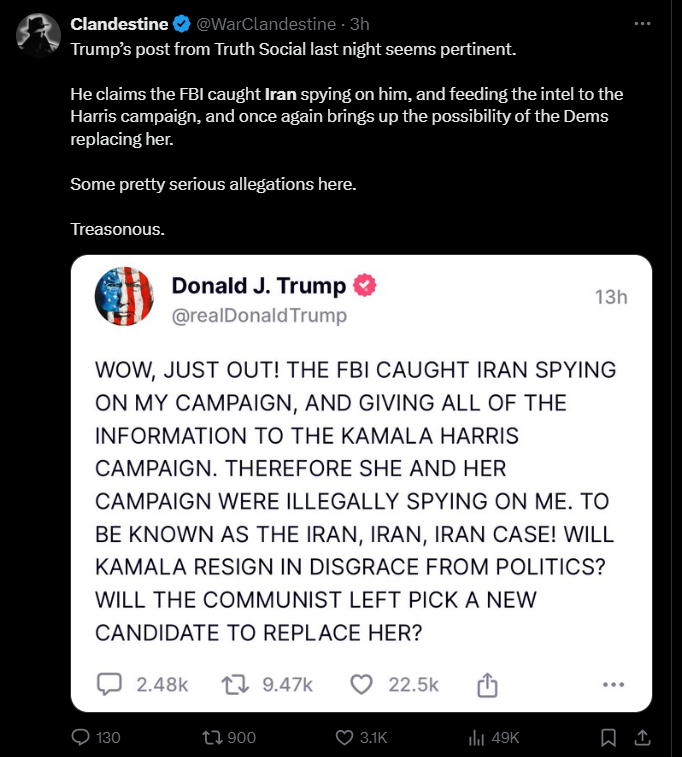Reply to the tweet with 130 replies
The height and width of the screenshot is (757, 682).
pos(81,737)
